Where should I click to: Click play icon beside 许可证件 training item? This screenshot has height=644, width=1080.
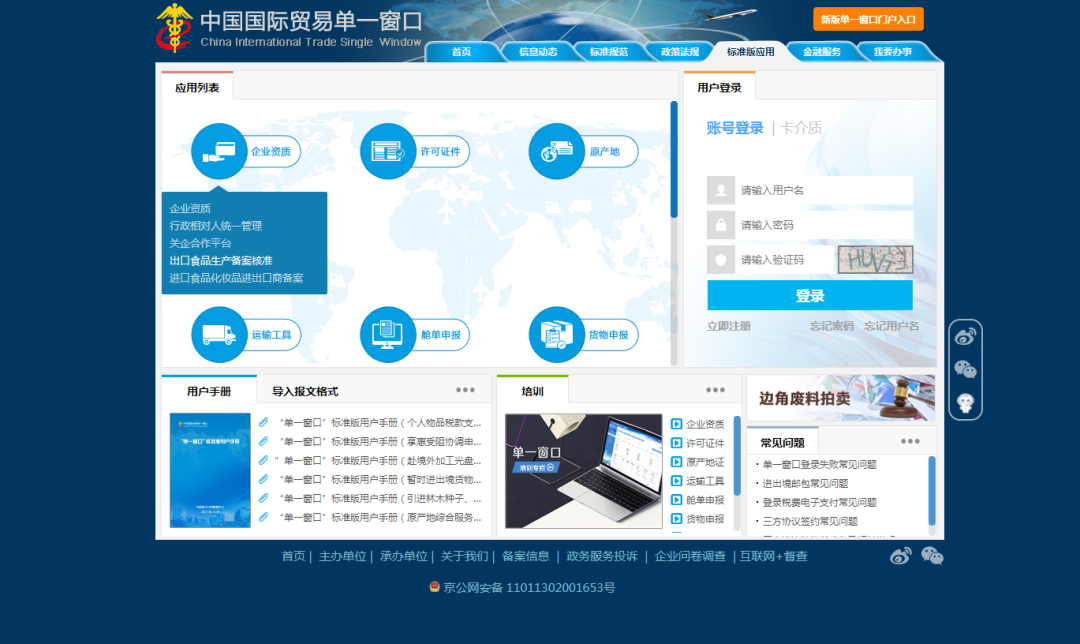pyautogui.click(x=676, y=443)
